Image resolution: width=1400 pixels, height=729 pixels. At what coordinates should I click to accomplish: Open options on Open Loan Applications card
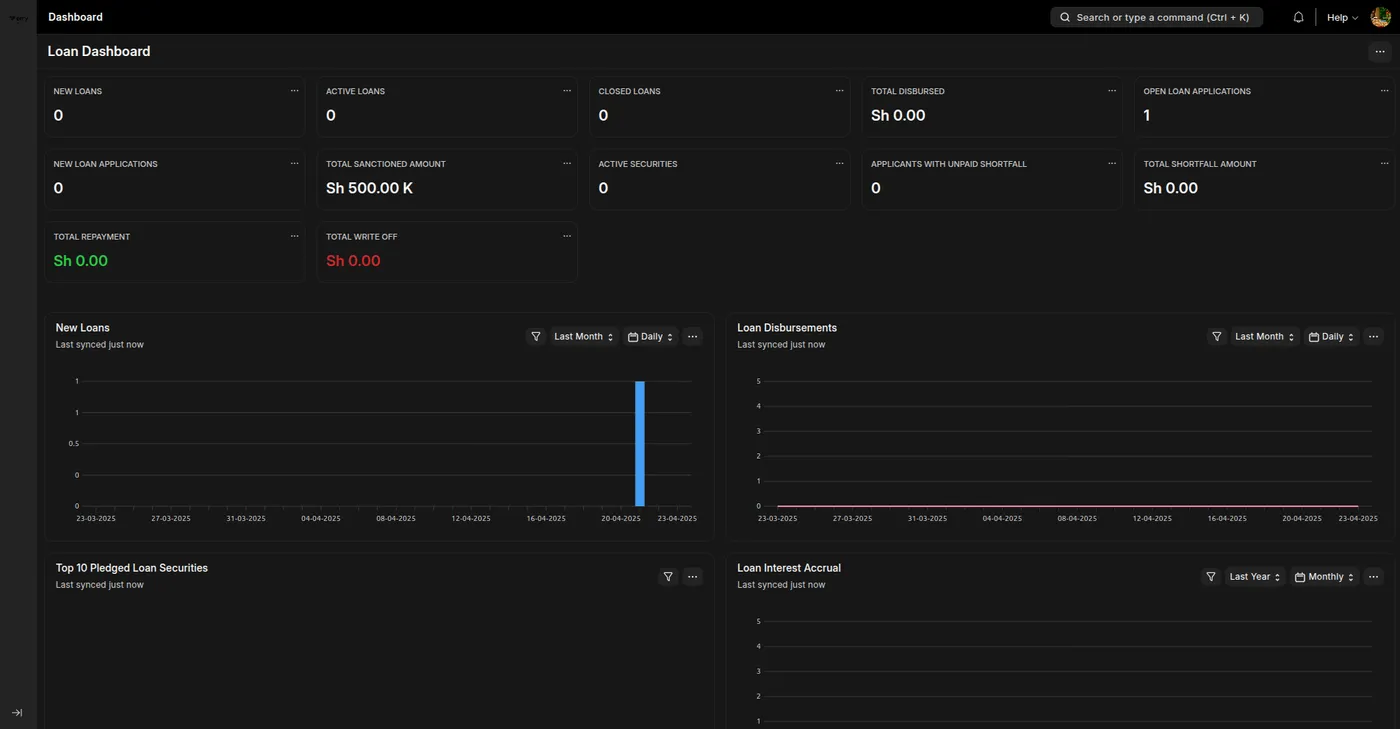(x=1385, y=91)
